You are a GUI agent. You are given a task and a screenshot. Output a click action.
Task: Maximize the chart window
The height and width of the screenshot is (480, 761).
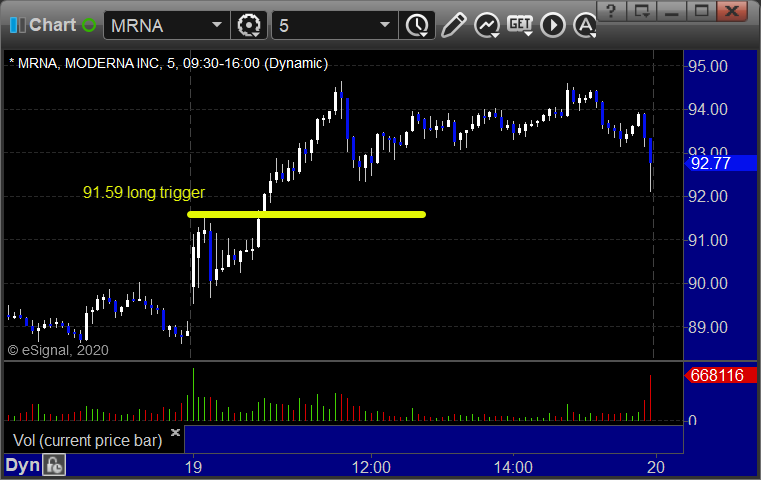pos(701,11)
